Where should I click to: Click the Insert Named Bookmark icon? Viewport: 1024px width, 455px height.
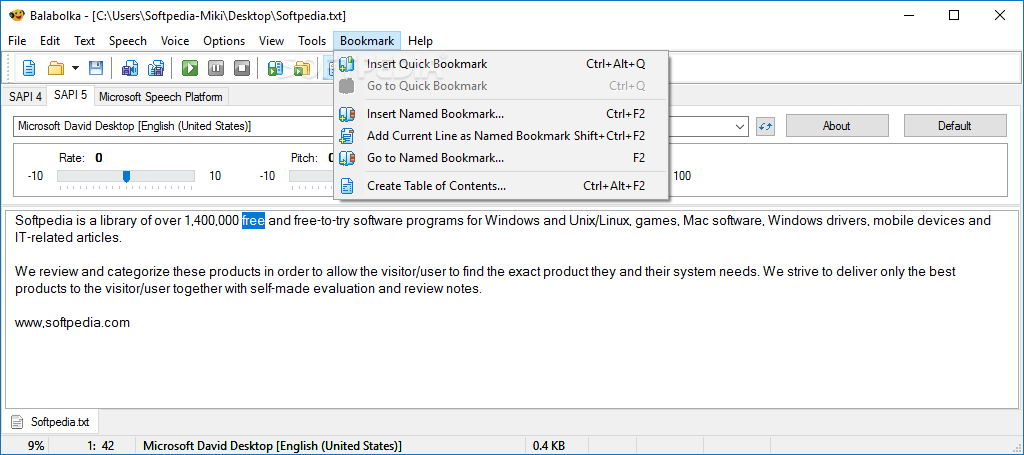pos(347,114)
